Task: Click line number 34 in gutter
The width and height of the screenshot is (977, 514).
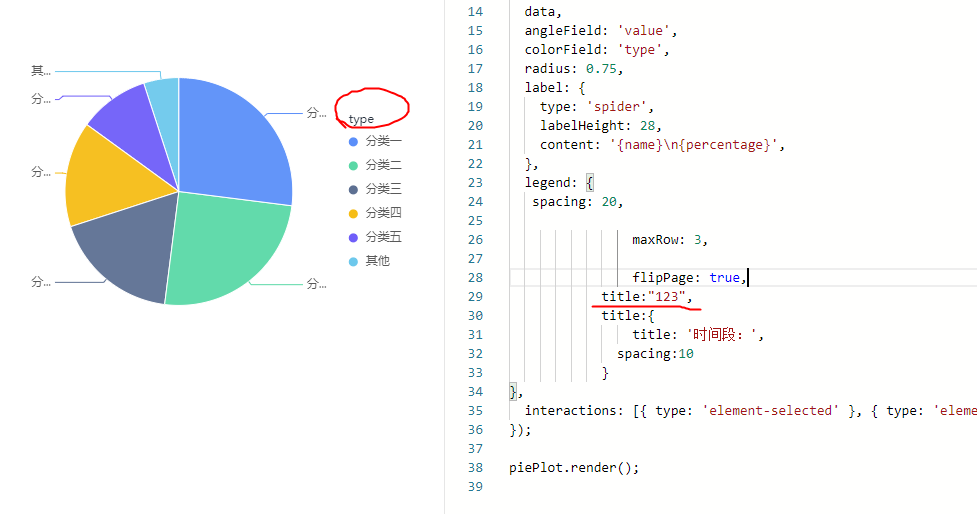Action: [475, 391]
